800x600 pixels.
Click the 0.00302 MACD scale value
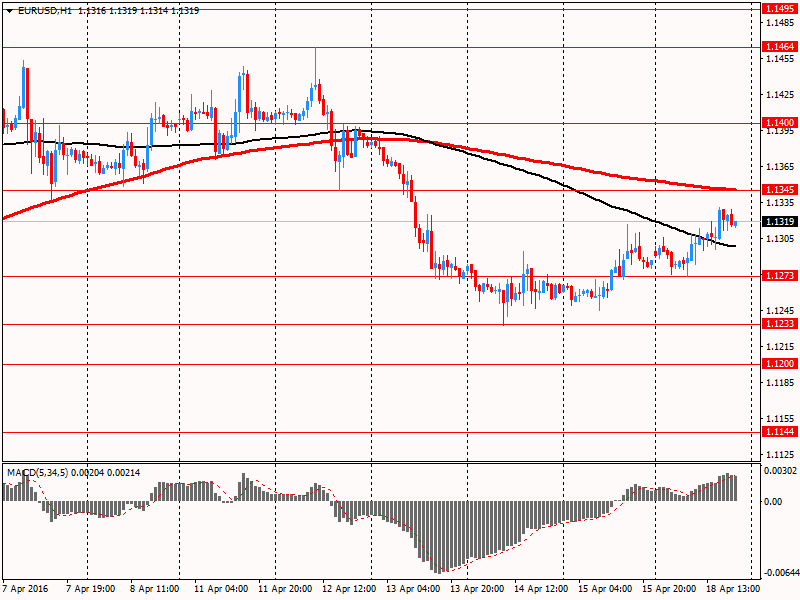780,470
